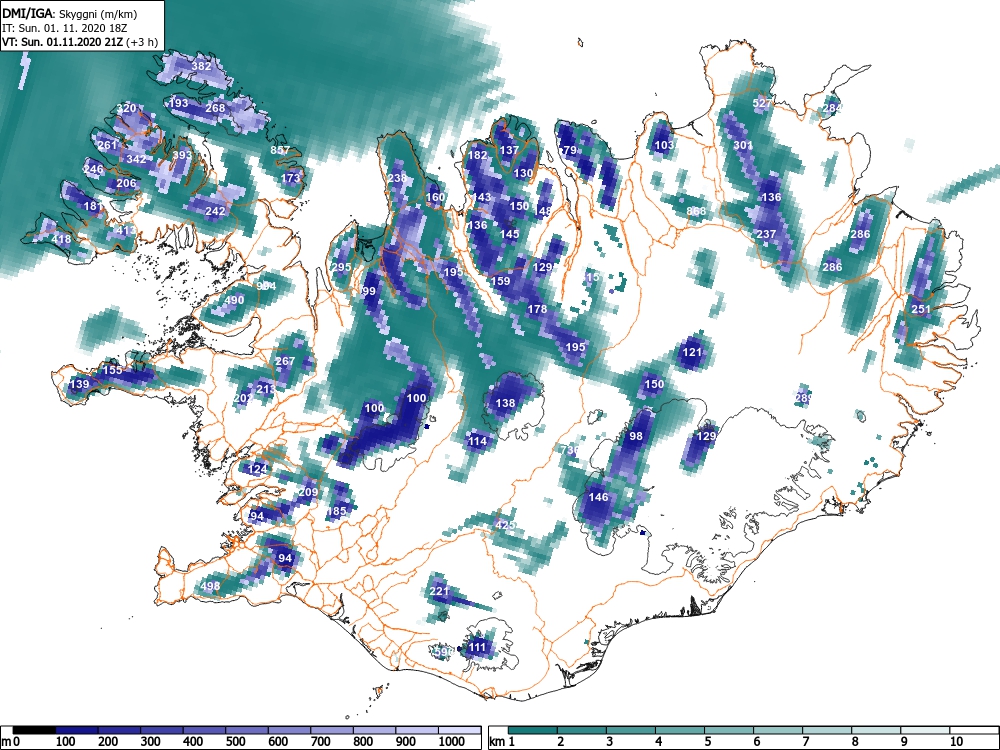
Task: Click the visibility value 193 on the map
Action: pos(179,103)
